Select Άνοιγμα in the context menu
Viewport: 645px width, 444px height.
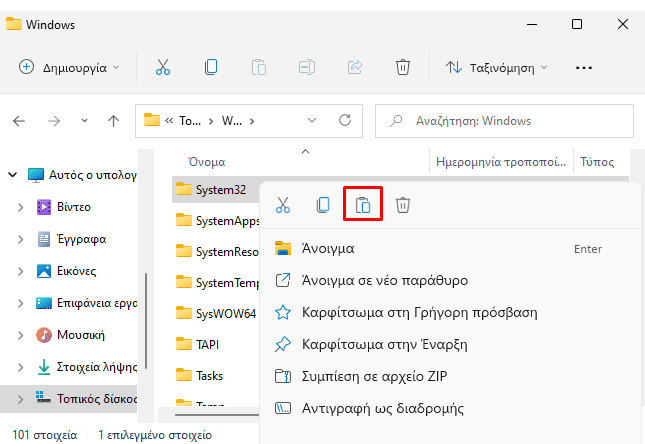point(450,249)
